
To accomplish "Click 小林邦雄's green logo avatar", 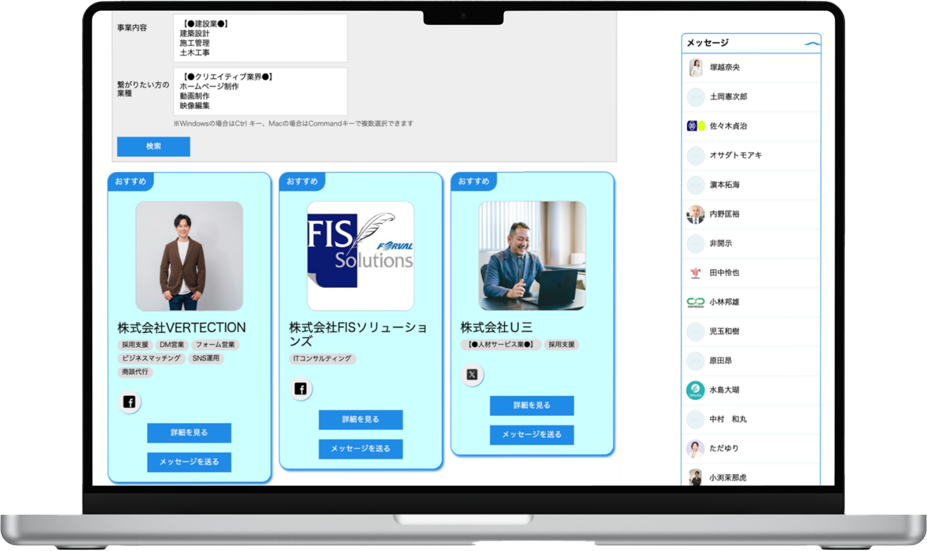I will click(x=696, y=302).
